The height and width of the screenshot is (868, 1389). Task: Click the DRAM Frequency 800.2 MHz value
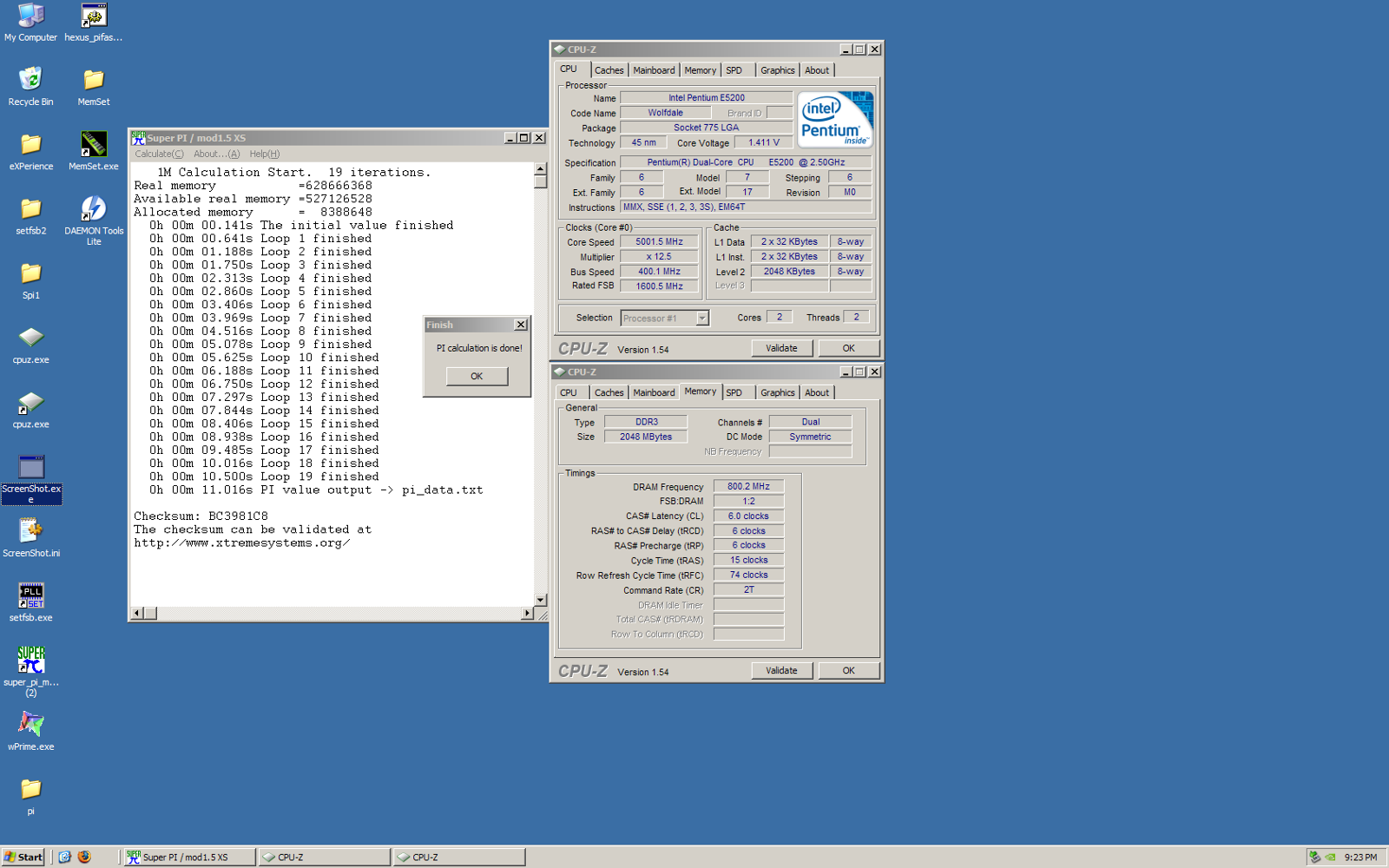pyautogui.click(x=748, y=486)
